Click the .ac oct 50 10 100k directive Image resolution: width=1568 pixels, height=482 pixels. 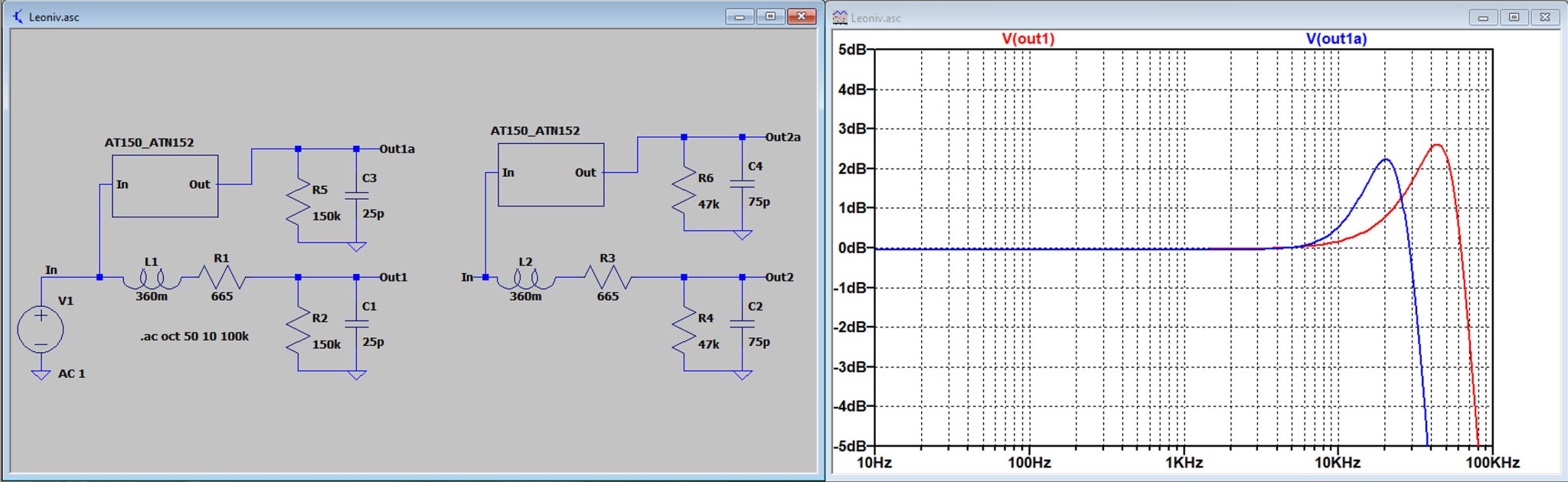194,336
